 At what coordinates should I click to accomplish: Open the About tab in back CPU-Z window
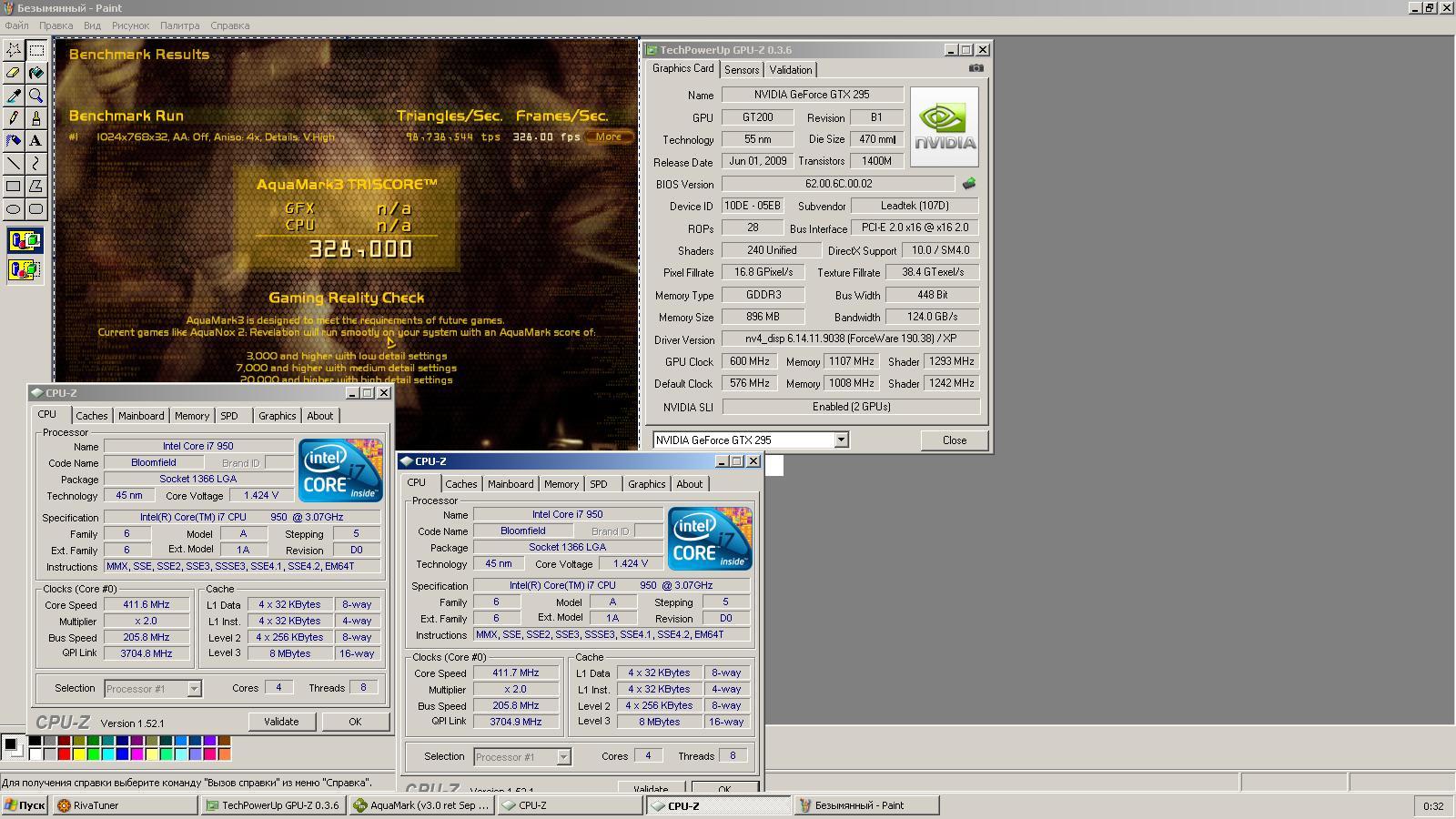pos(319,416)
